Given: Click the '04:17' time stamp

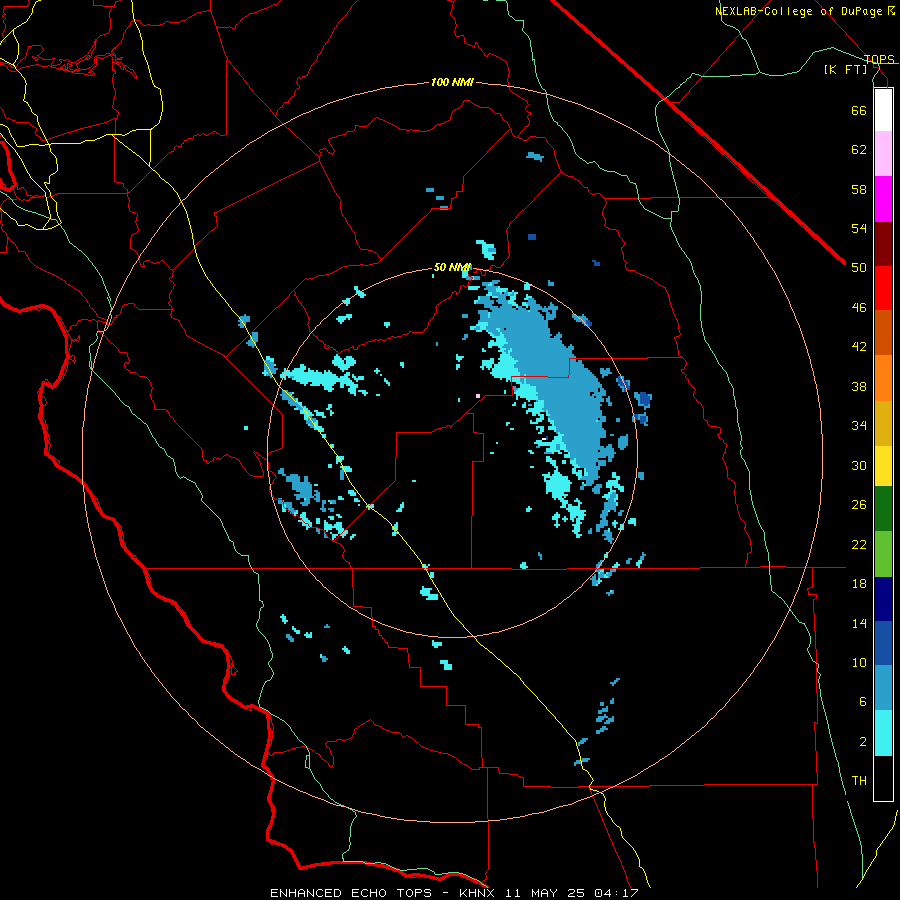Looking at the screenshot, I should tap(616, 893).
